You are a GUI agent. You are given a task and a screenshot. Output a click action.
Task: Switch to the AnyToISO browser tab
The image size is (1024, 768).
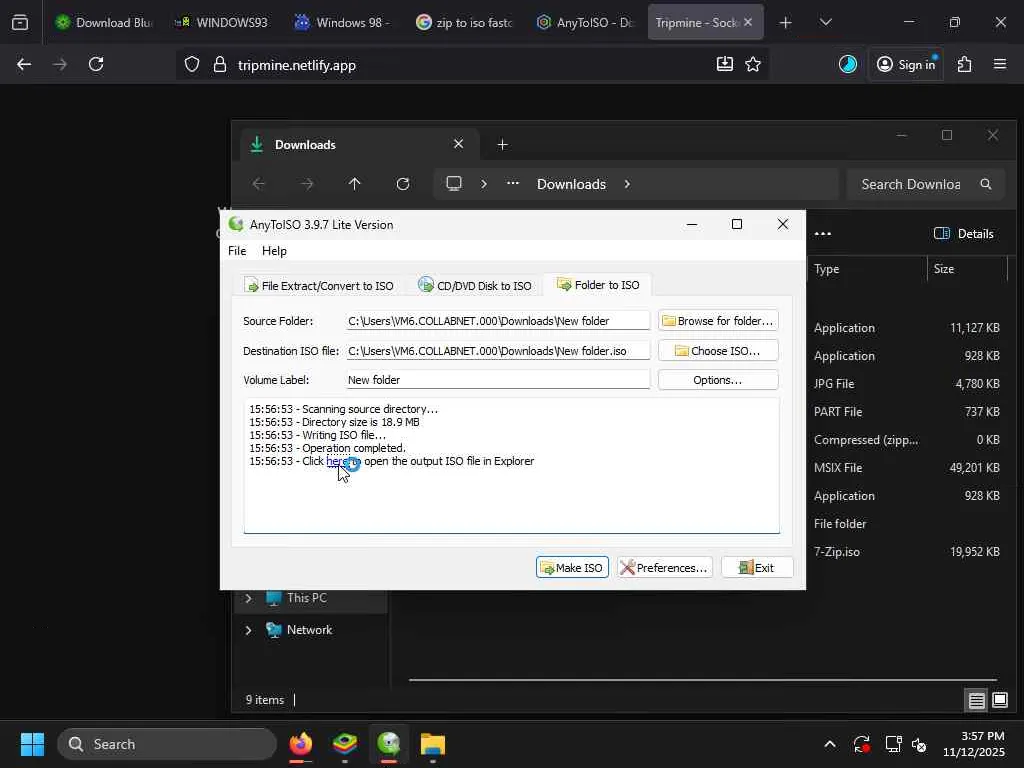pyautogui.click(x=584, y=22)
